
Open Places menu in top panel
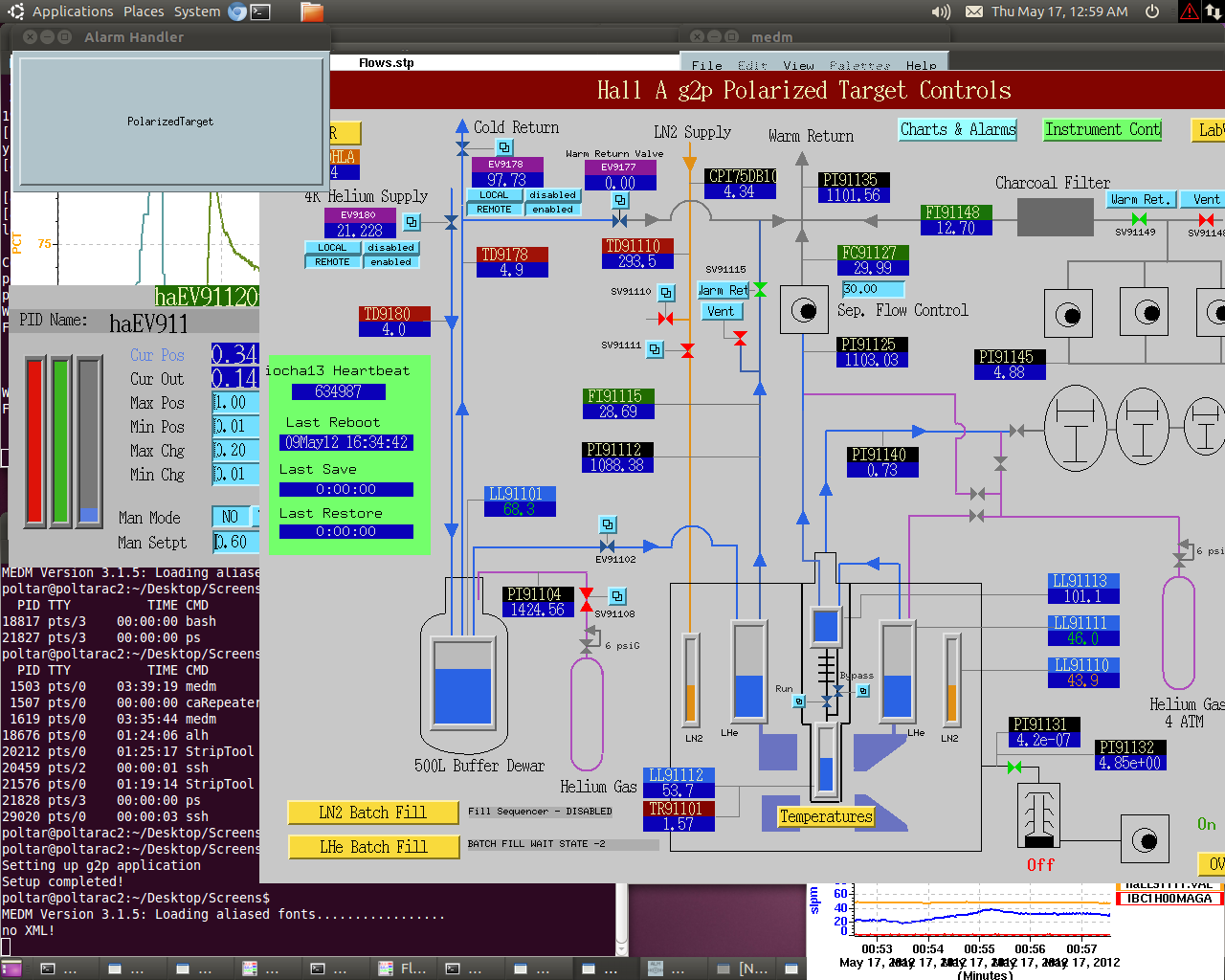point(144,11)
